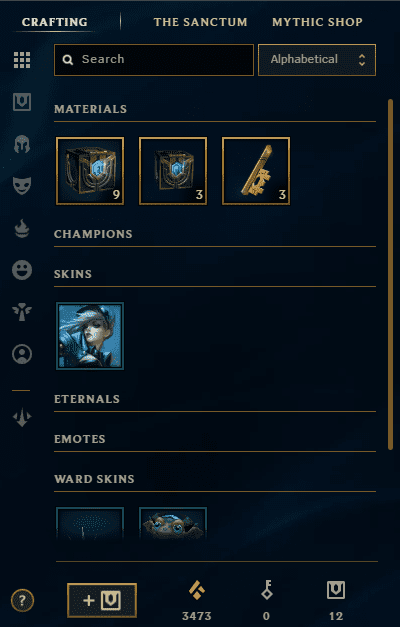Select the chest stack with 3 items
This screenshot has height=627, width=400.
pyautogui.click(x=173, y=171)
